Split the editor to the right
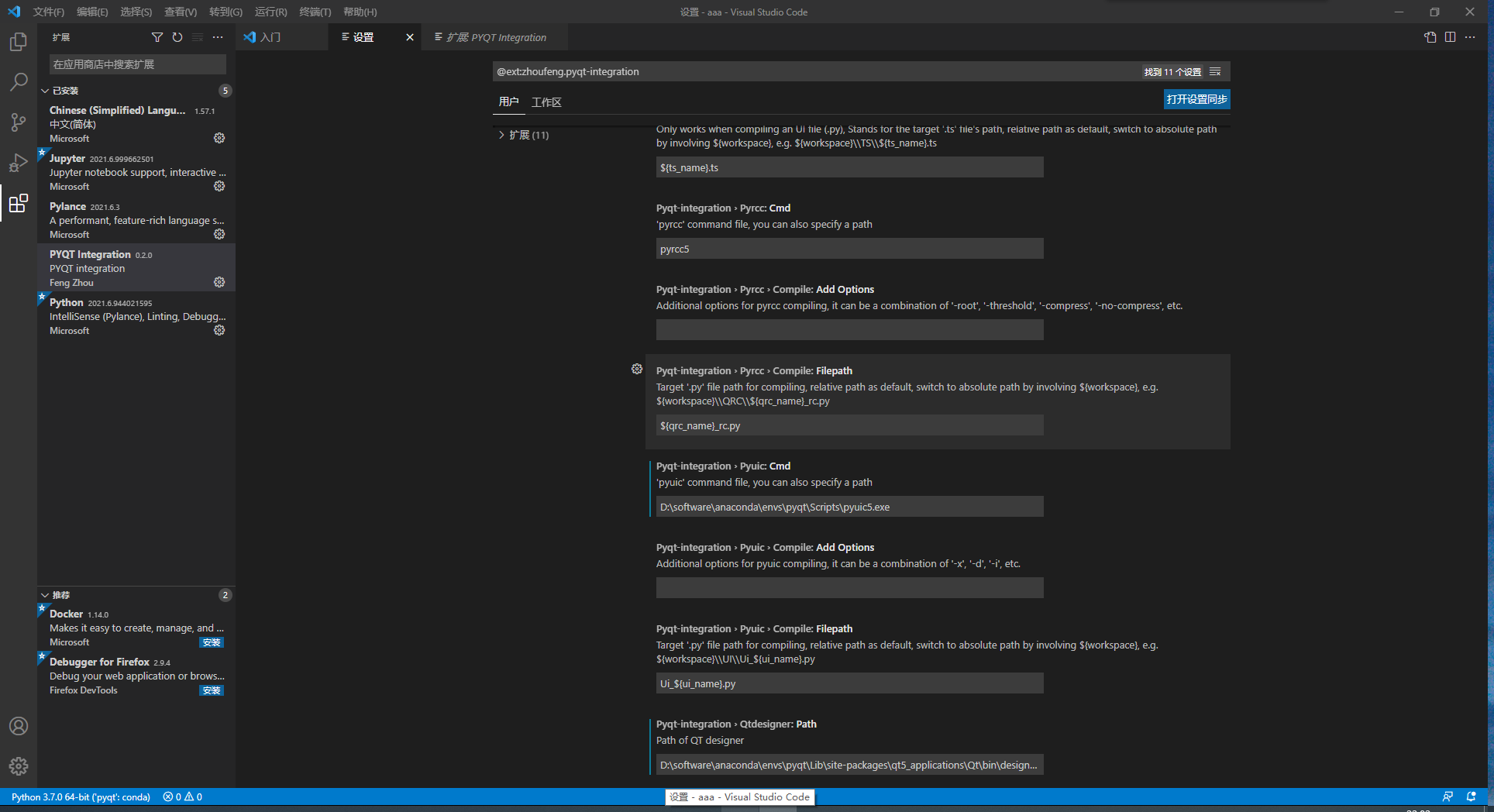 point(1450,37)
